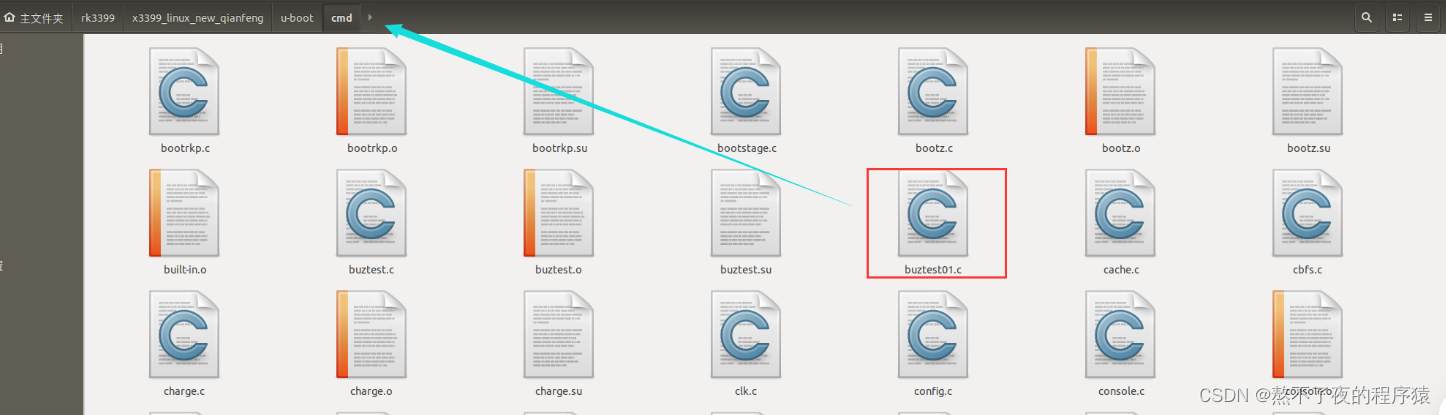Open the hamburger menu in the toolbar
The width and height of the screenshot is (1446, 415).
[x=1428, y=17]
